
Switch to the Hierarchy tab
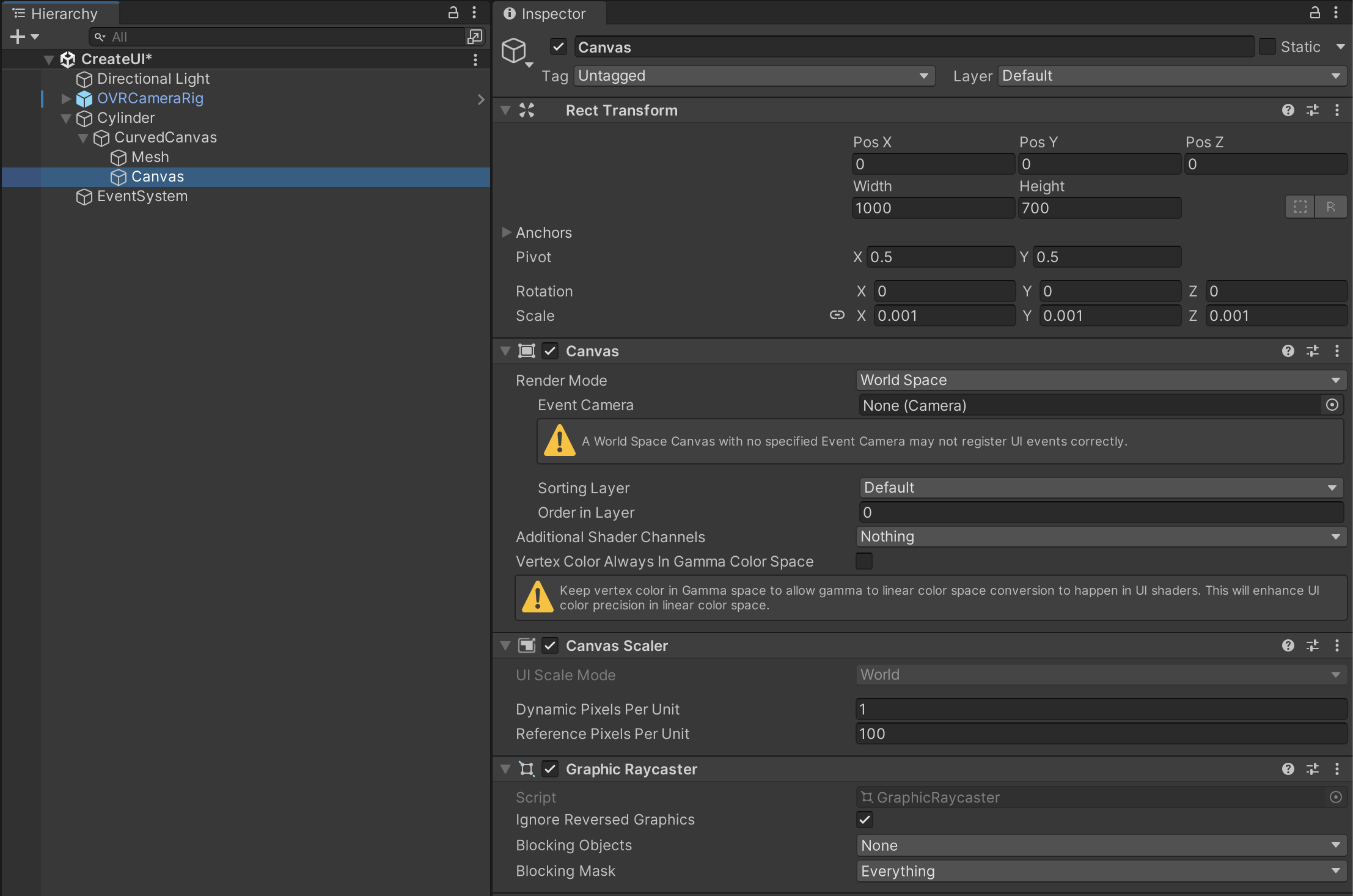[61, 13]
